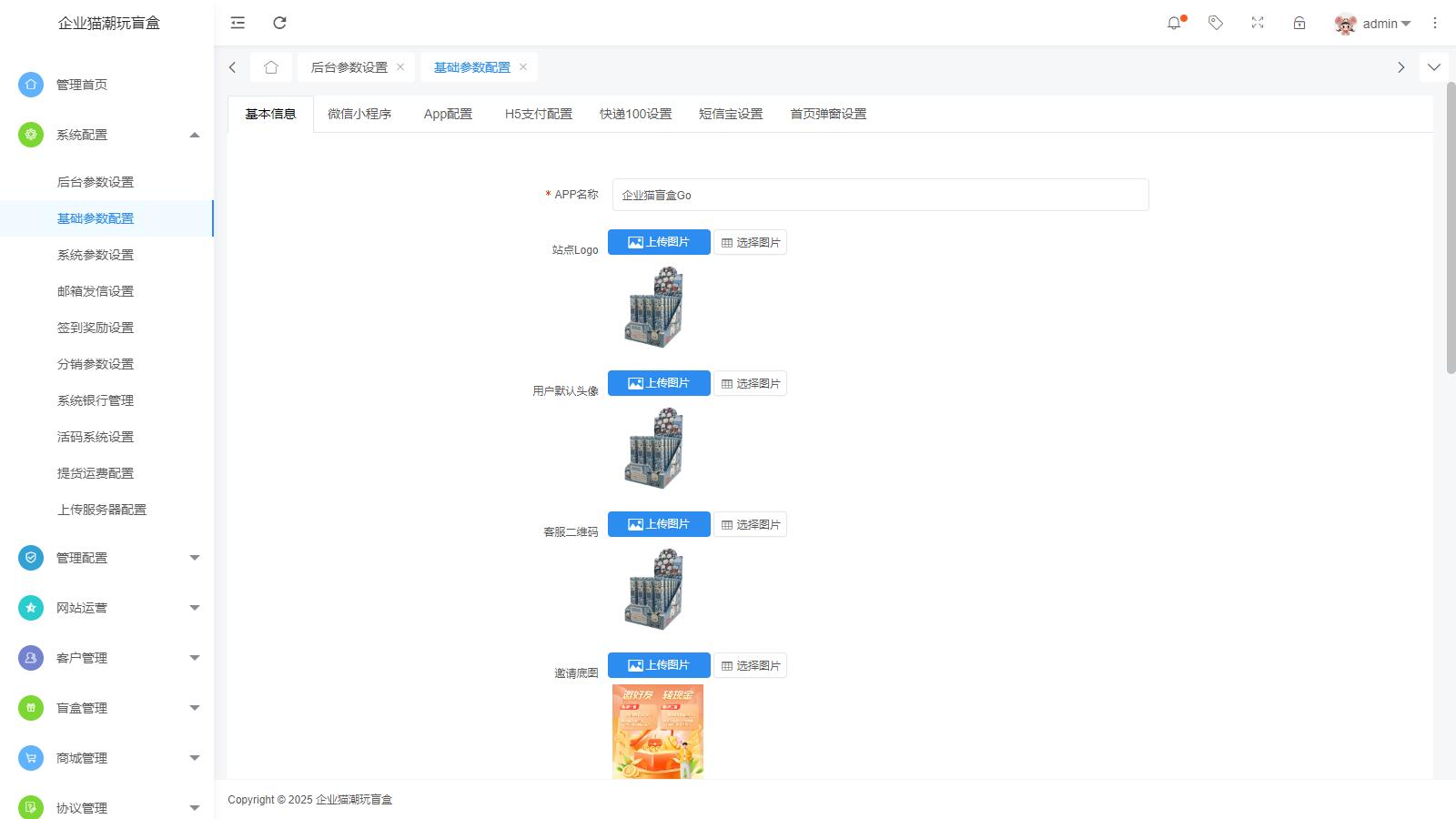Viewport: 1456px width, 819px height.
Task: Click the sidebar collapse menu icon
Action: [x=238, y=23]
